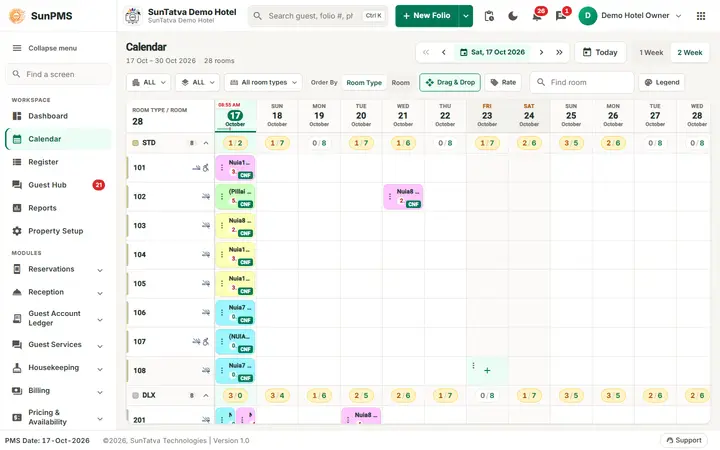Click the 18 October column header
720x450 pixels.
click(277, 116)
